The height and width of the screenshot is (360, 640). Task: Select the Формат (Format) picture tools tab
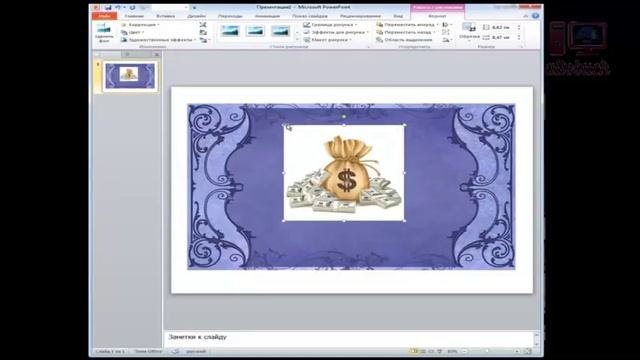(x=437, y=16)
